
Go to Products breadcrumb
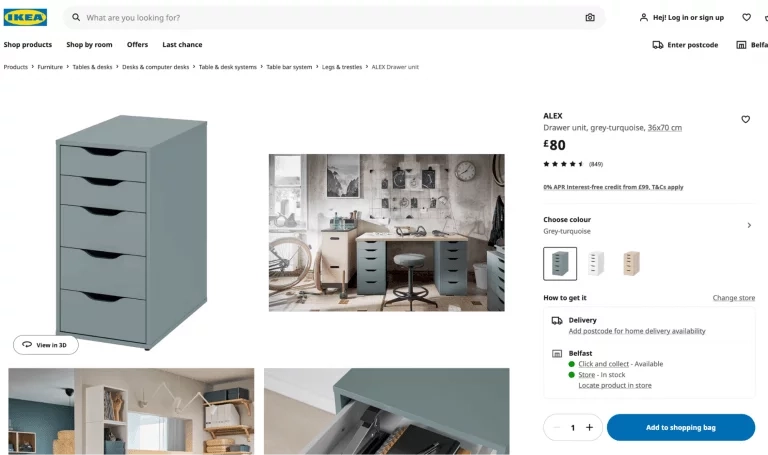click(x=16, y=67)
